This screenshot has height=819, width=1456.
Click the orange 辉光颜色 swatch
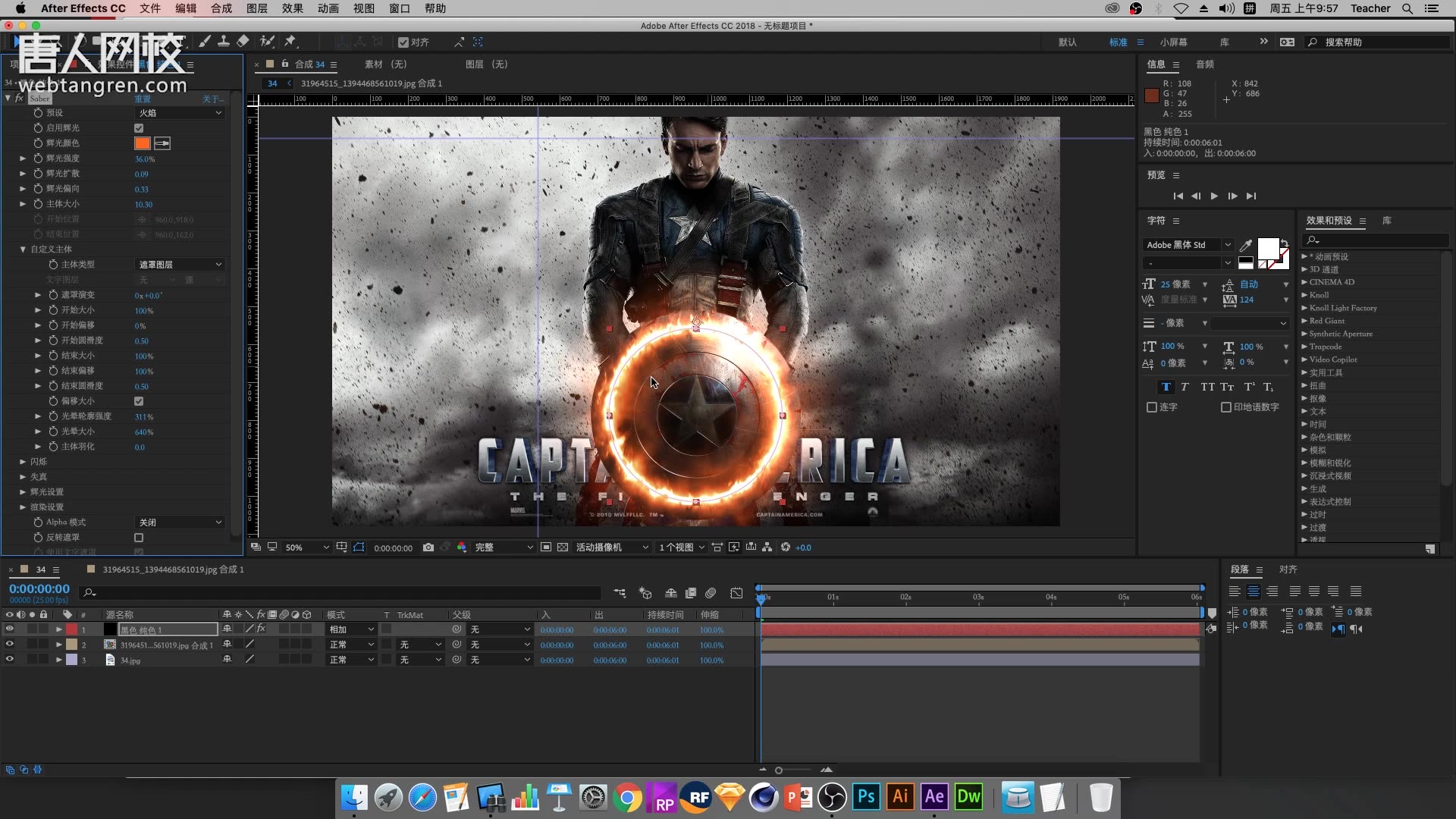[x=142, y=143]
